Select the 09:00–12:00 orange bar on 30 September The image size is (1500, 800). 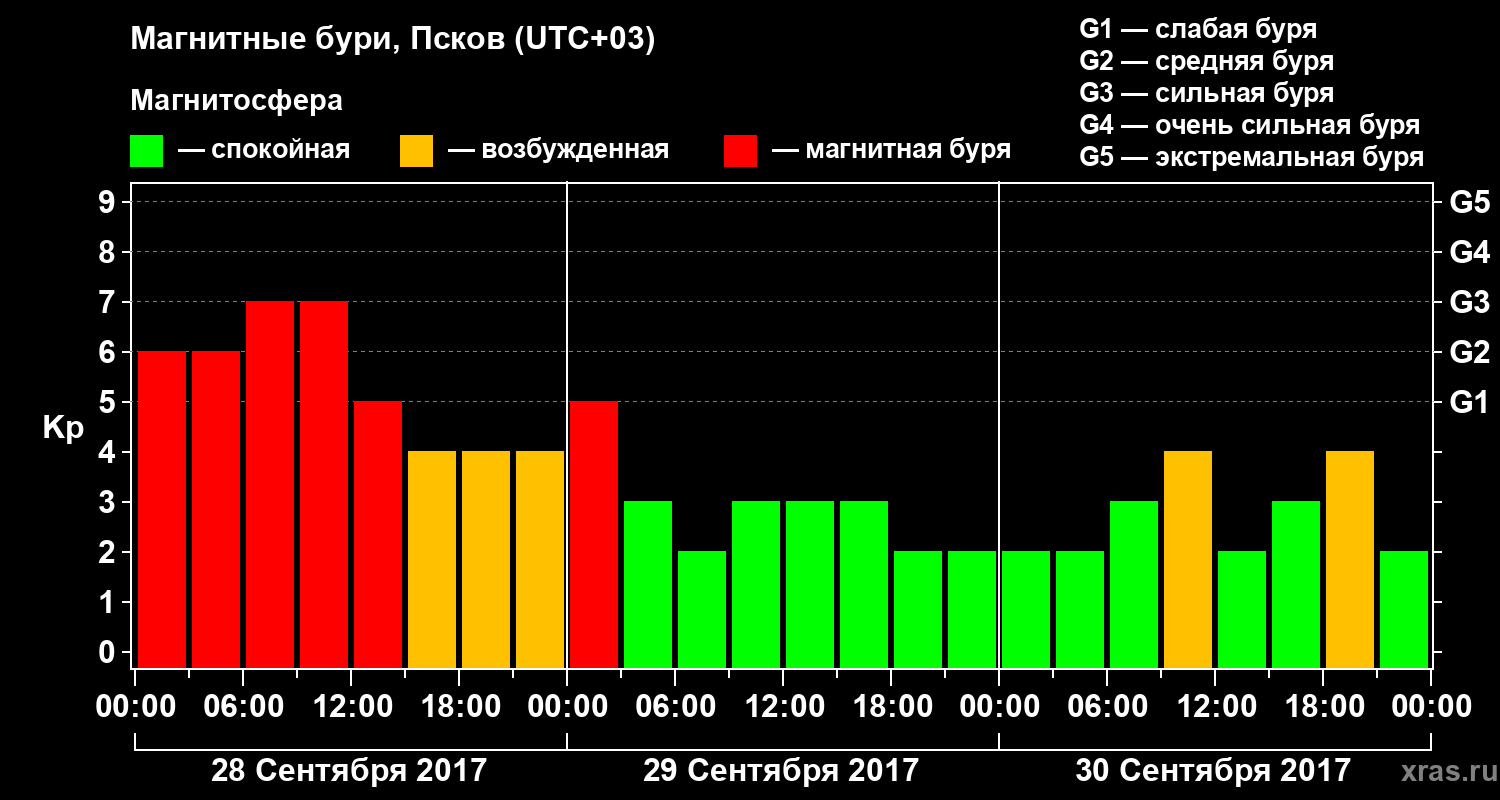pyautogui.click(x=1188, y=560)
